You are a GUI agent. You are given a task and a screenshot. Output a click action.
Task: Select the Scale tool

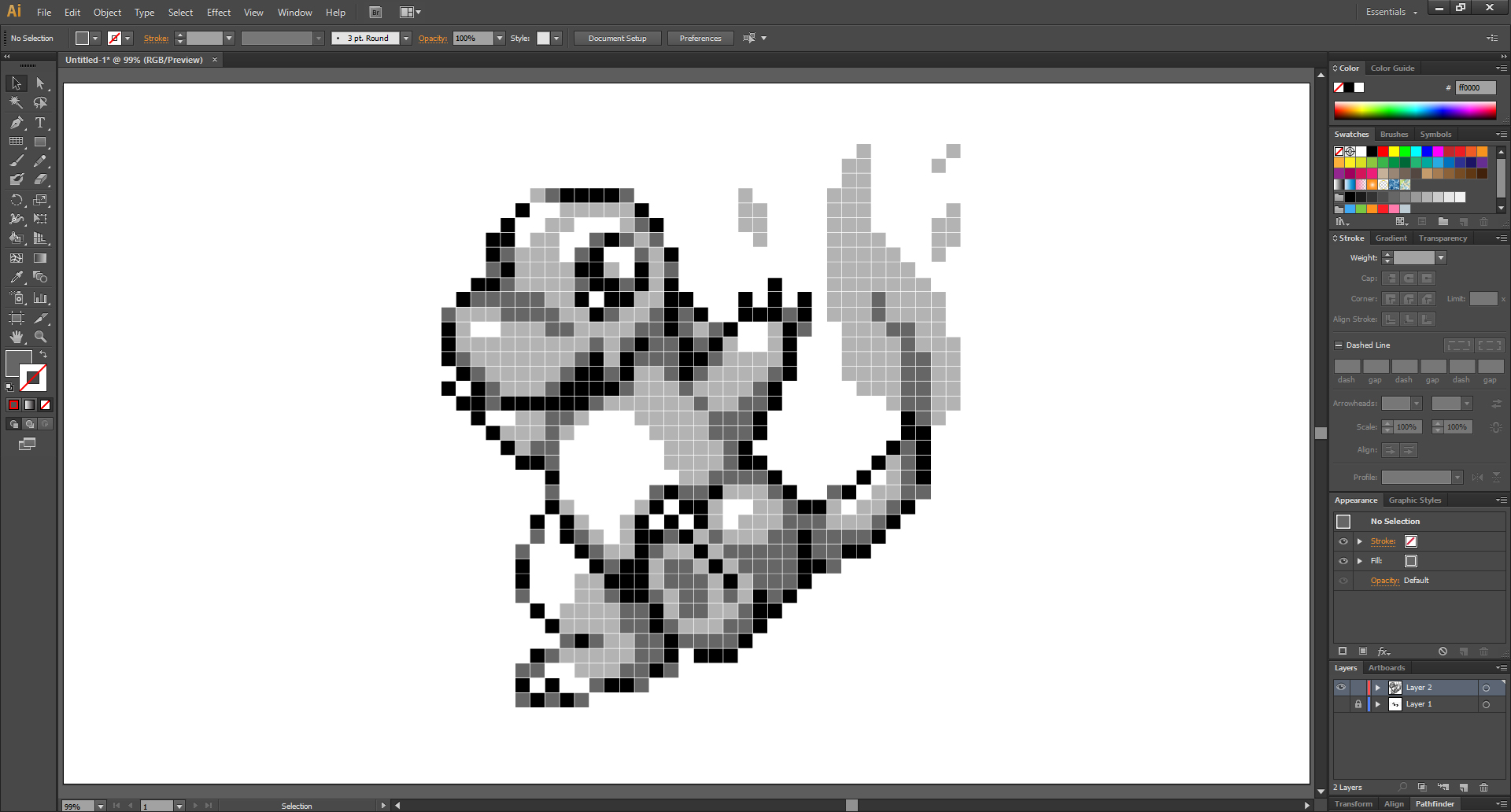pyautogui.click(x=40, y=200)
